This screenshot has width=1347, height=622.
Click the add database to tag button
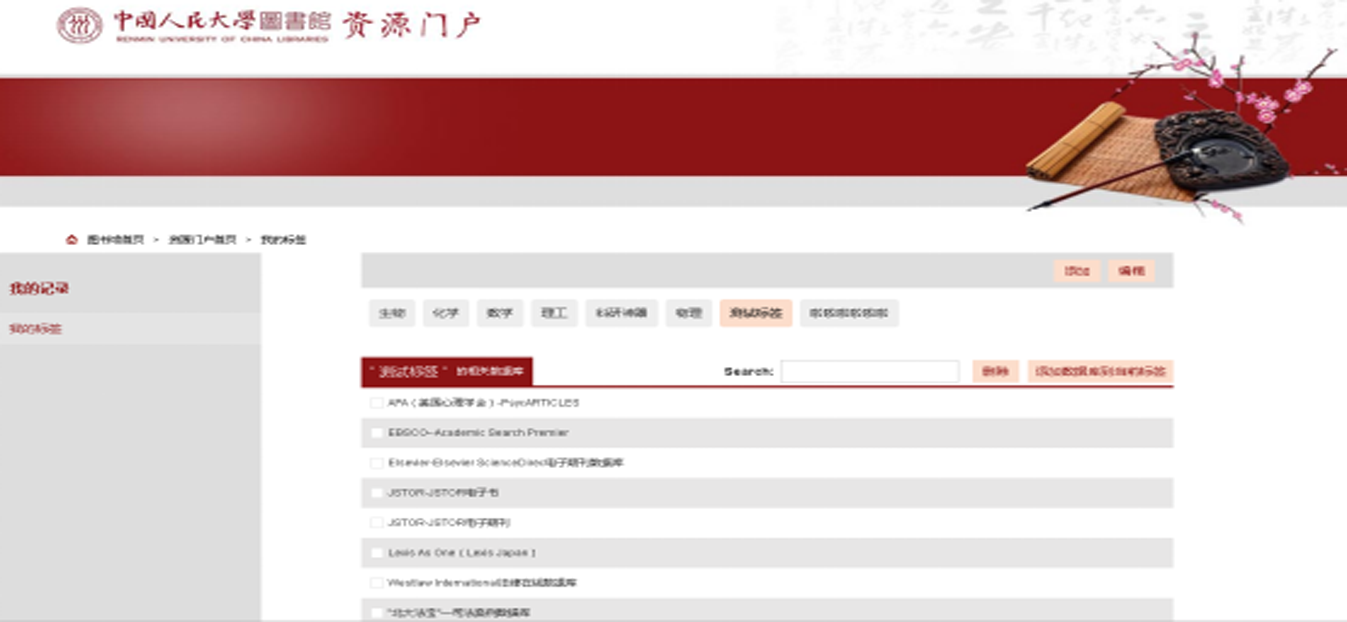point(1100,371)
